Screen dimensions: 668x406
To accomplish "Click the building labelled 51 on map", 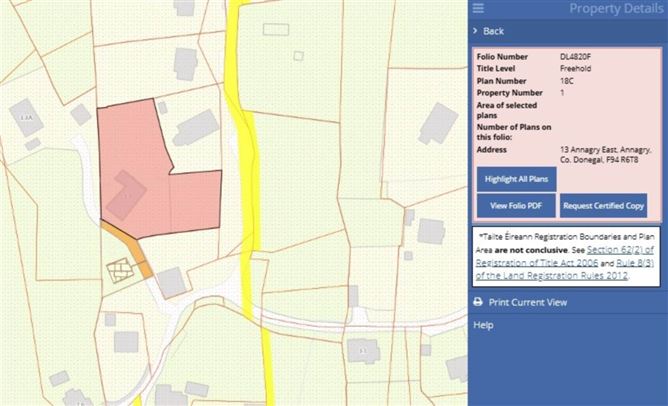I will 363,351.
